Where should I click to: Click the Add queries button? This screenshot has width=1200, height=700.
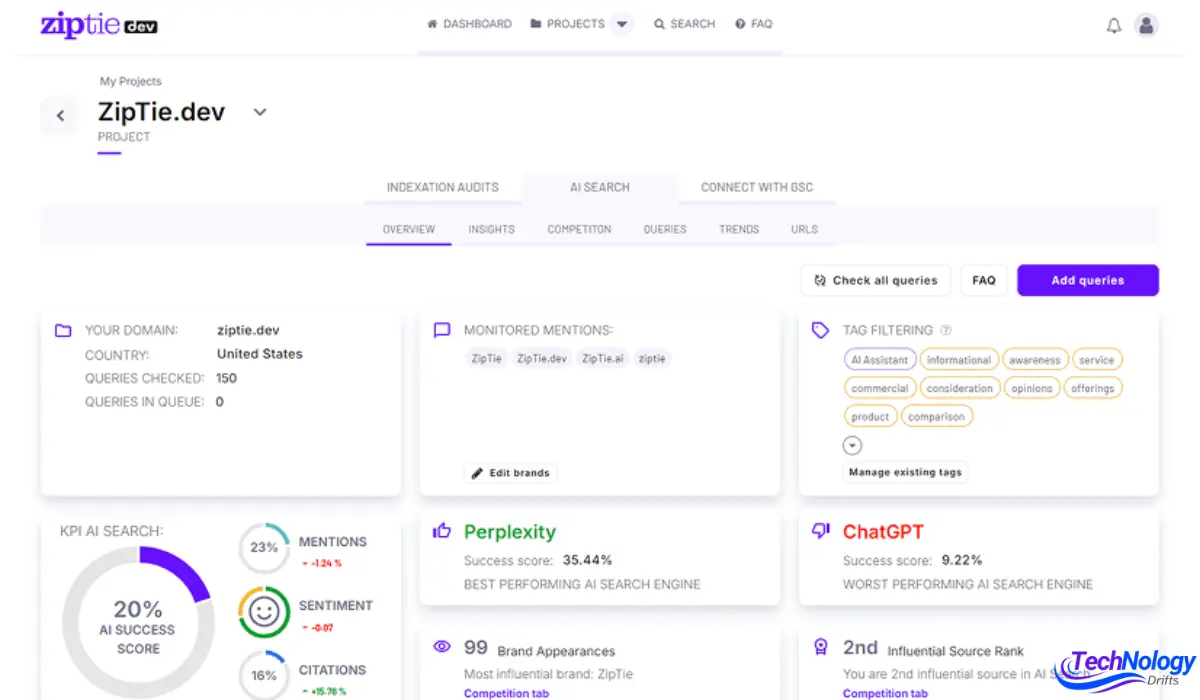pos(1087,280)
